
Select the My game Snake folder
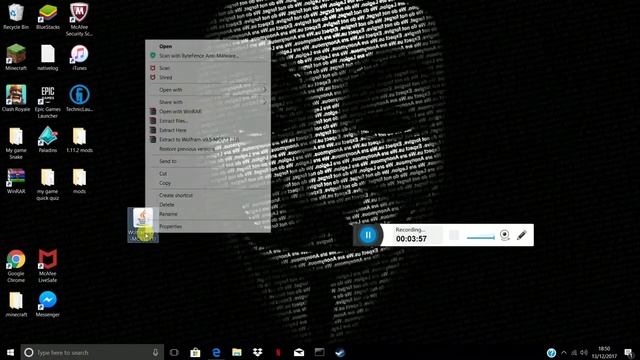point(16,143)
